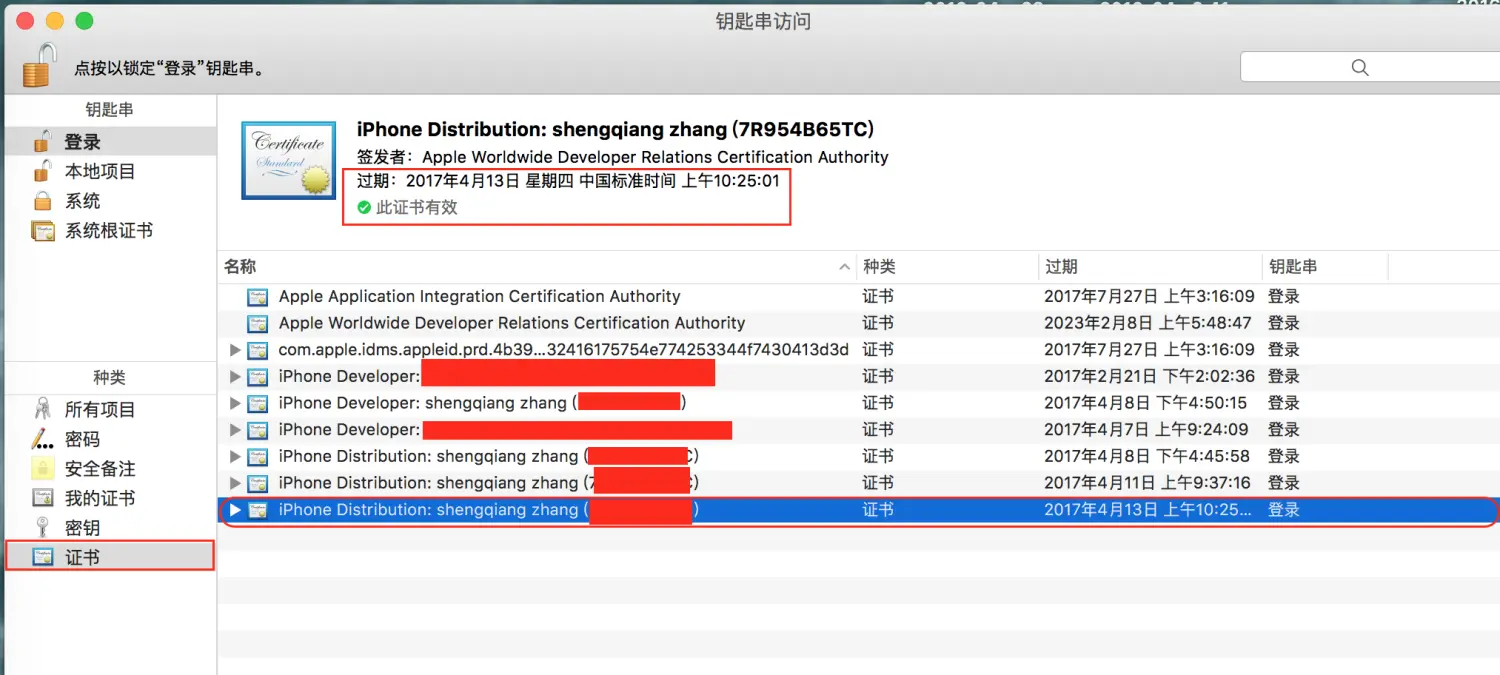Image resolution: width=1500 pixels, height=675 pixels.
Task: Click certificate icon of iPhone Developer shengqiang zhang
Action: (x=258, y=403)
